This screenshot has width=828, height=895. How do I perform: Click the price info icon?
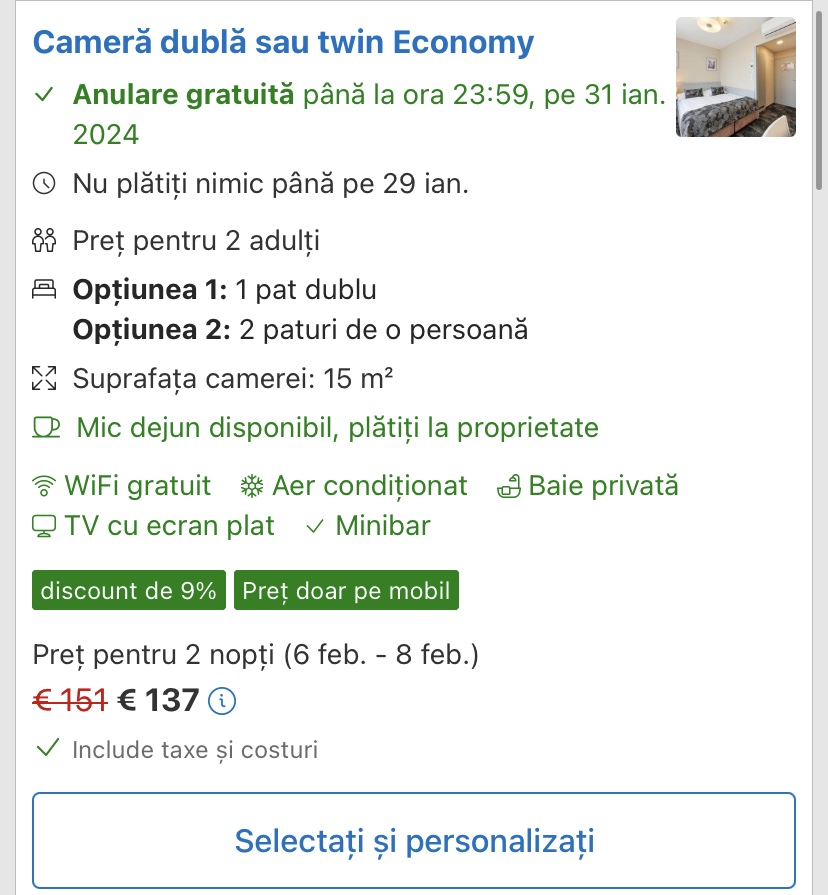click(x=222, y=701)
